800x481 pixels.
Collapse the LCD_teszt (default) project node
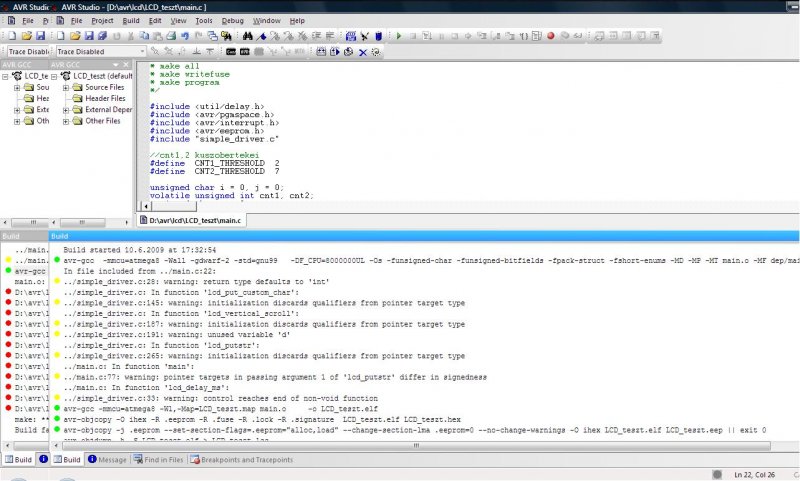pos(54,77)
